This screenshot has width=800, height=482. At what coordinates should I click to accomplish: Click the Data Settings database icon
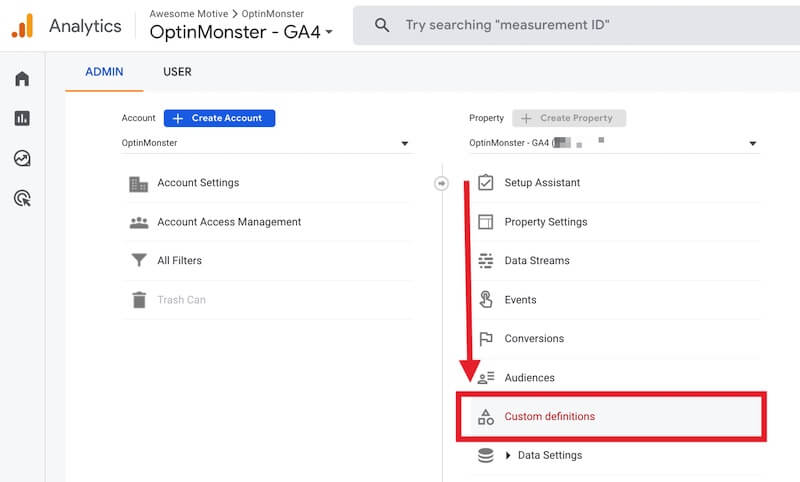[x=486, y=455]
